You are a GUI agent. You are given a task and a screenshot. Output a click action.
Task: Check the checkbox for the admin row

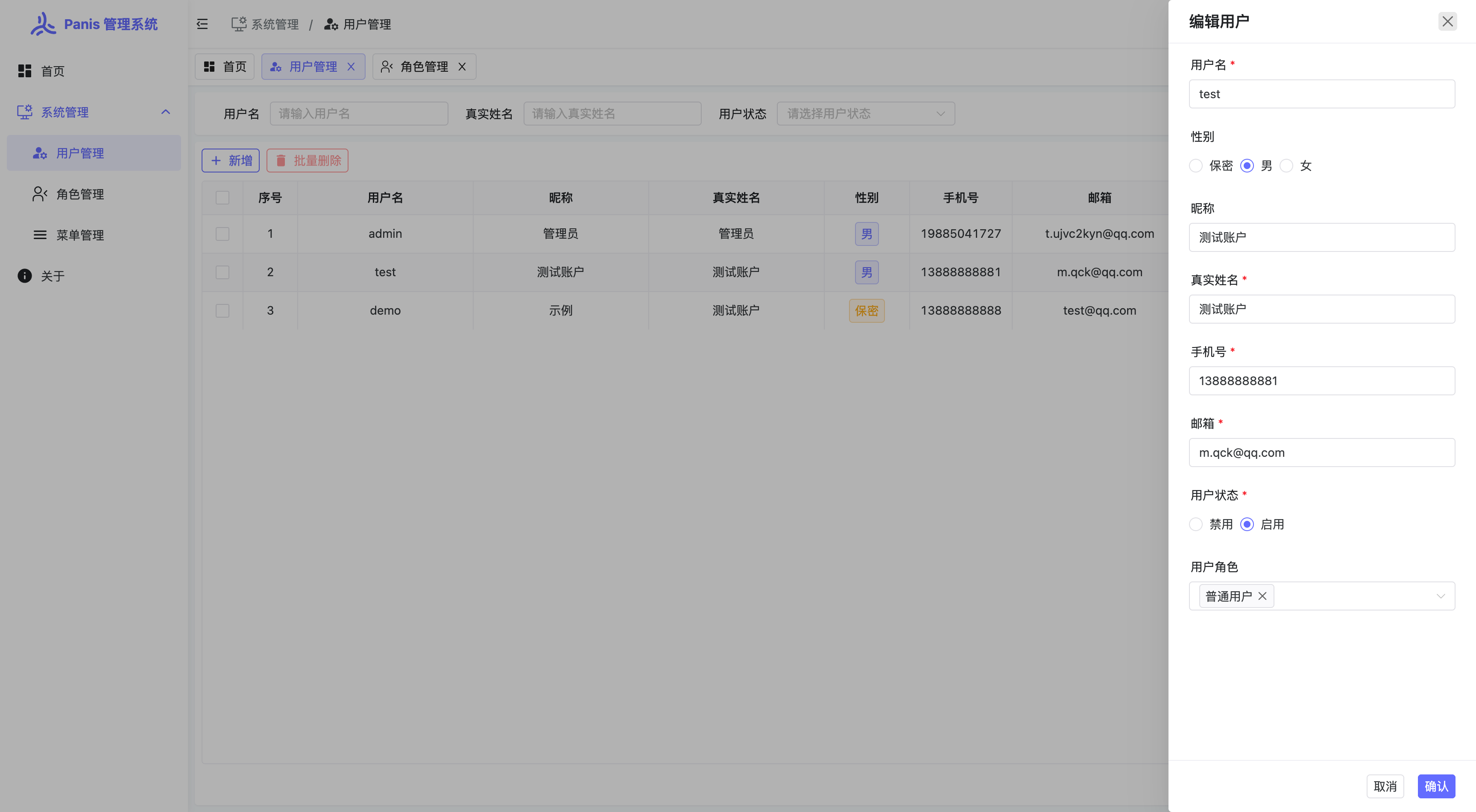[223, 234]
